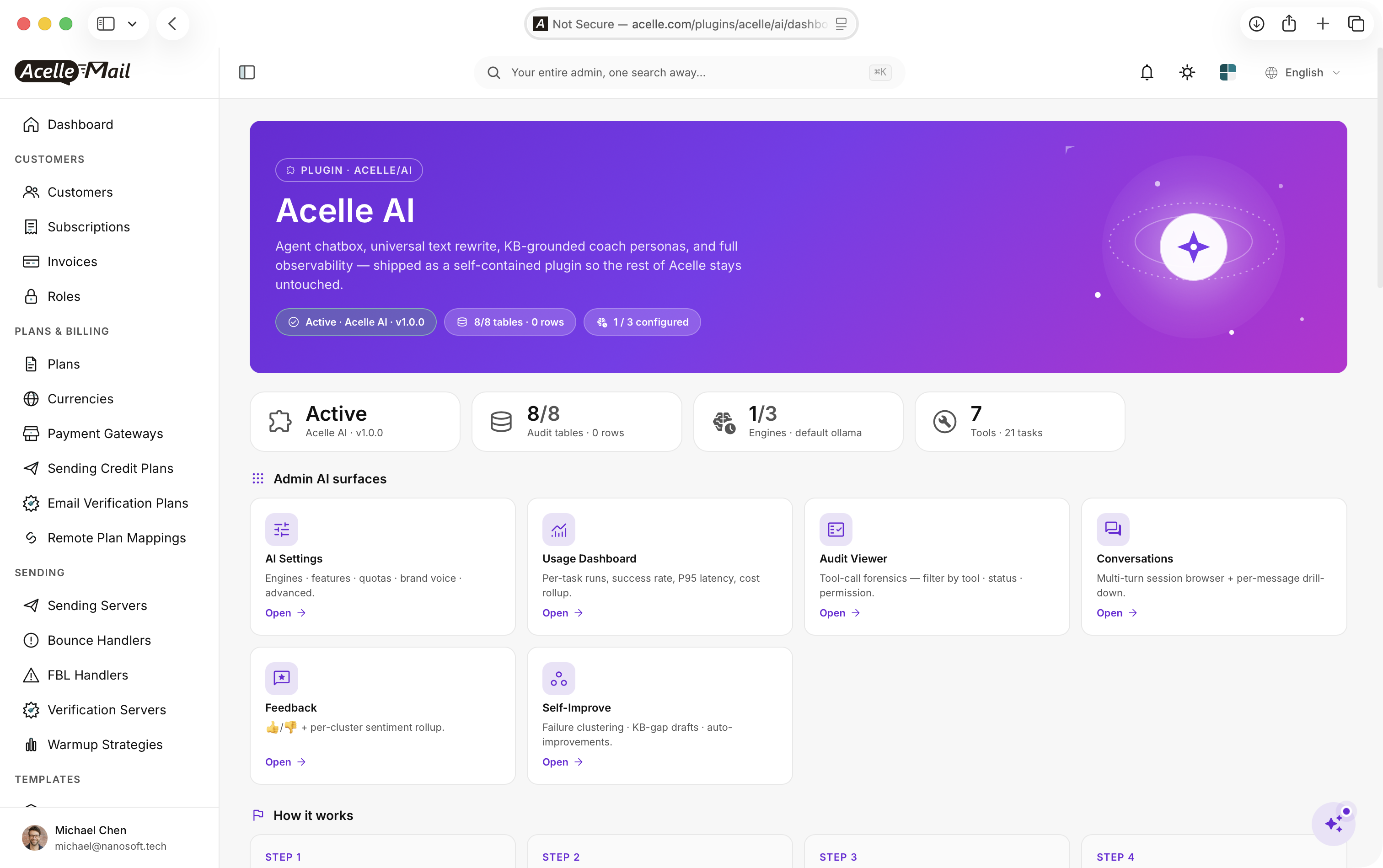The width and height of the screenshot is (1383, 868).
Task: Click the Currencies globe icon
Action: 31,398
